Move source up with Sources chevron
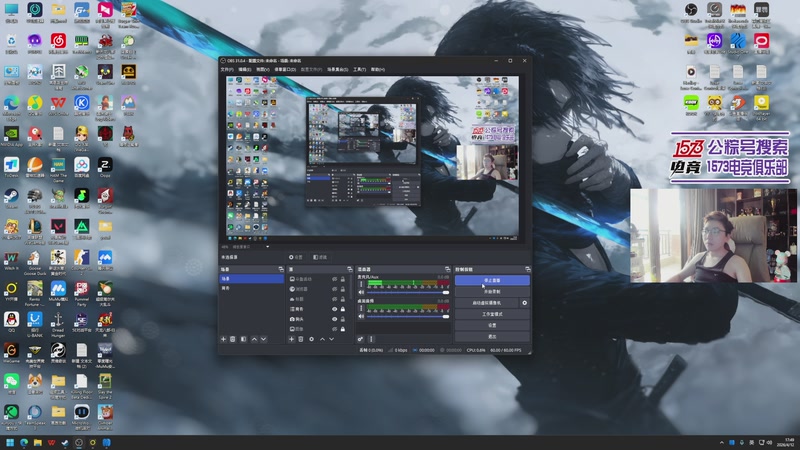 pyautogui.click(x=322, y=339)
